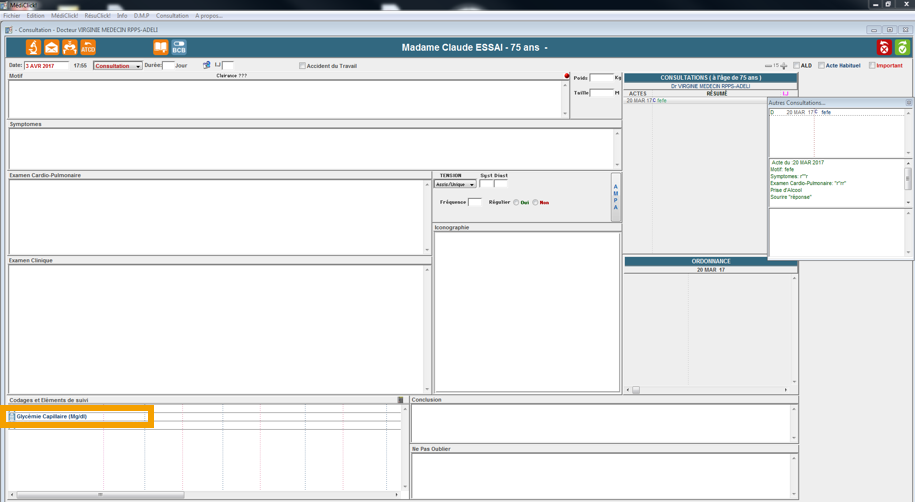Click the plus zoom stepper near 15
Image resolution: width=915 pixels, height=502 pixels.
(784, 66)
